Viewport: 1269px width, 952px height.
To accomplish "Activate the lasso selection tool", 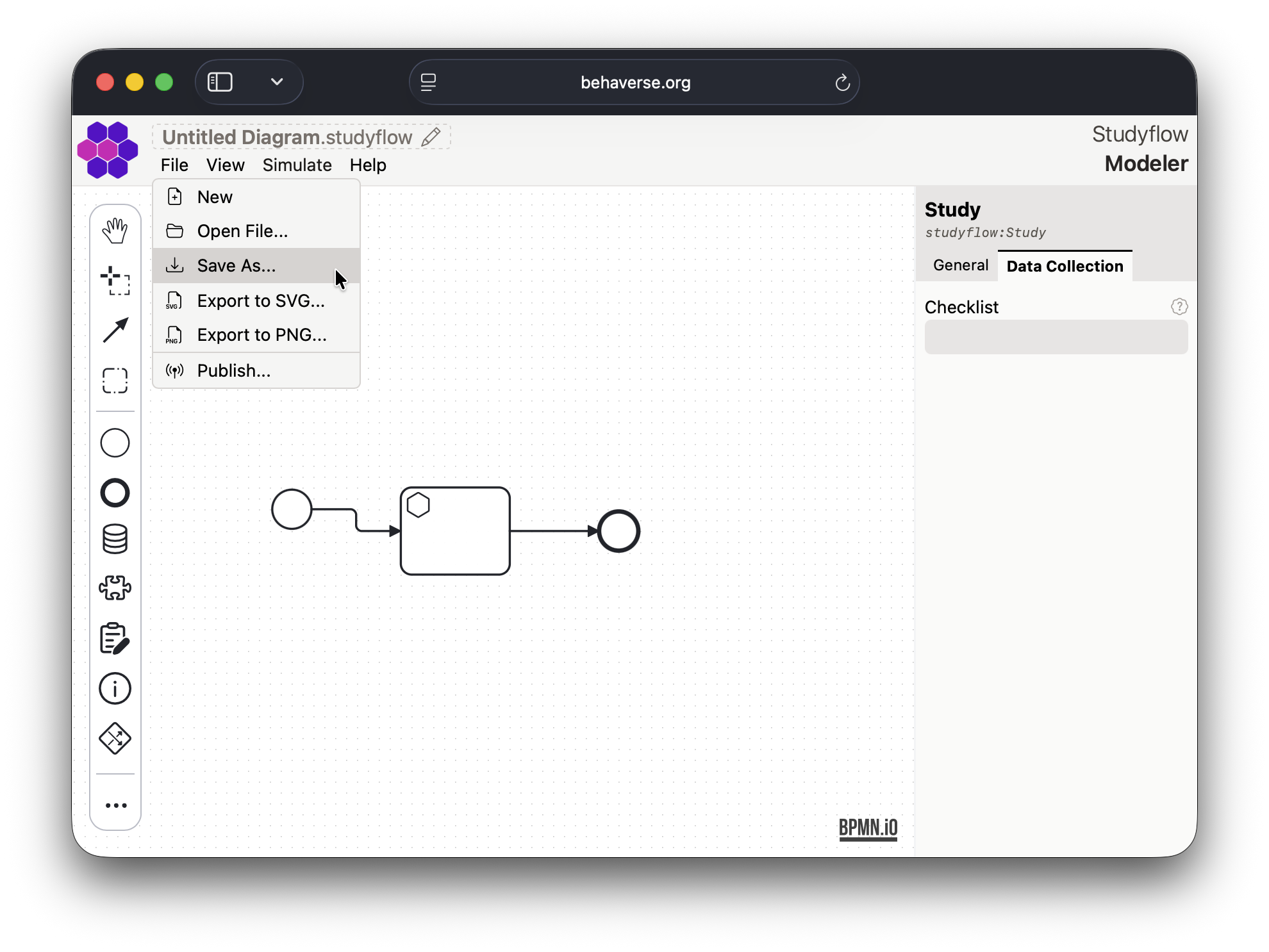I will click(x=115, y=381).
